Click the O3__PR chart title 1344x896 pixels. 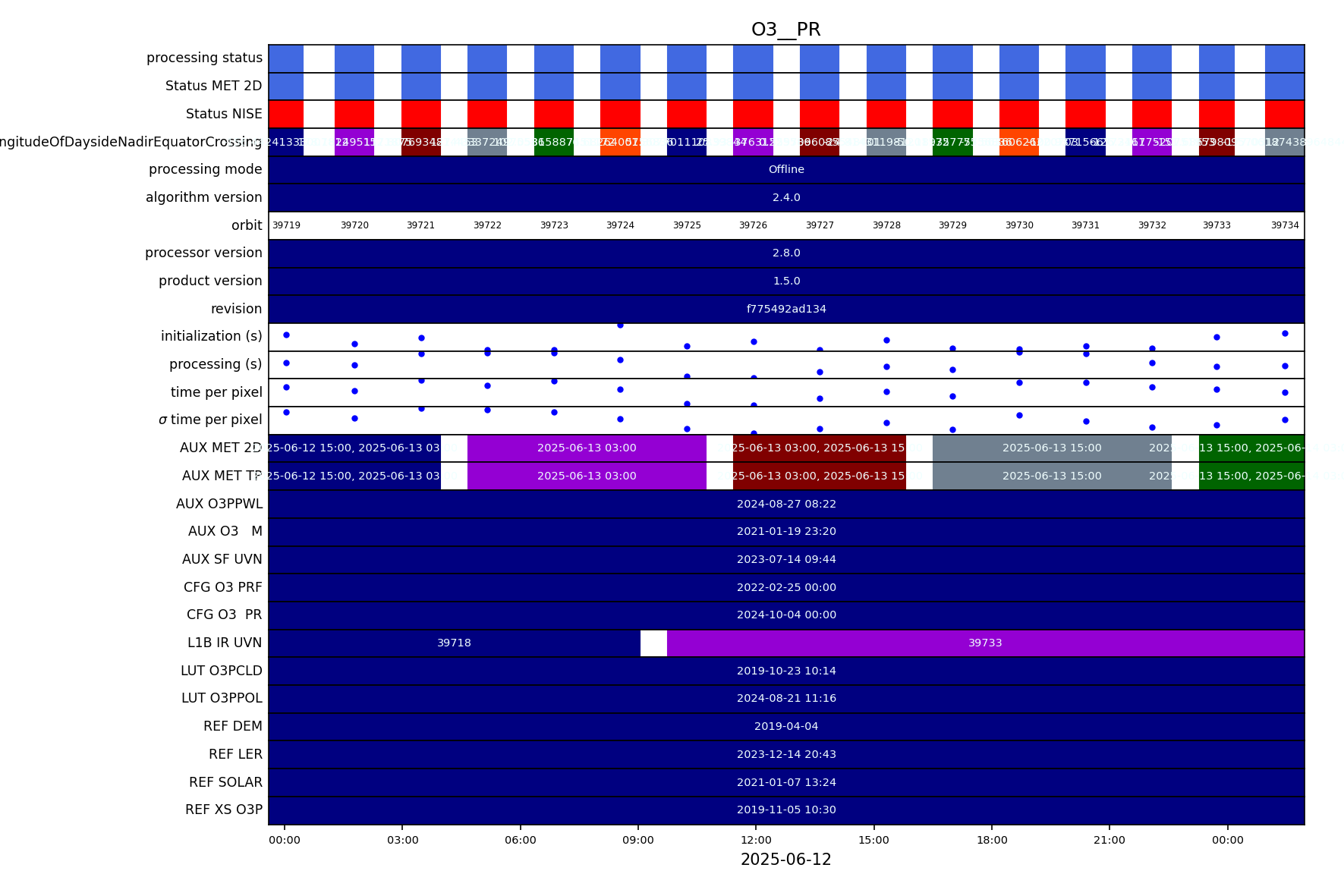[785, 30]
